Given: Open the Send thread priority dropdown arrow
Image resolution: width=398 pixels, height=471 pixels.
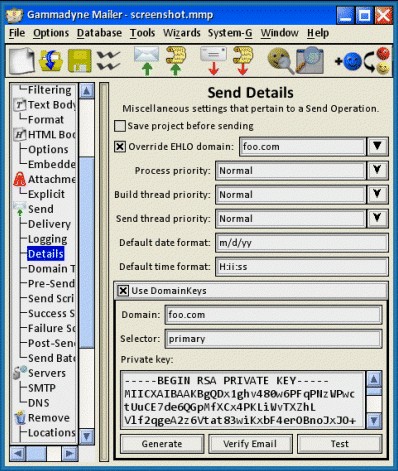Looking at the screenshot, I should click(x=377, y=218).
